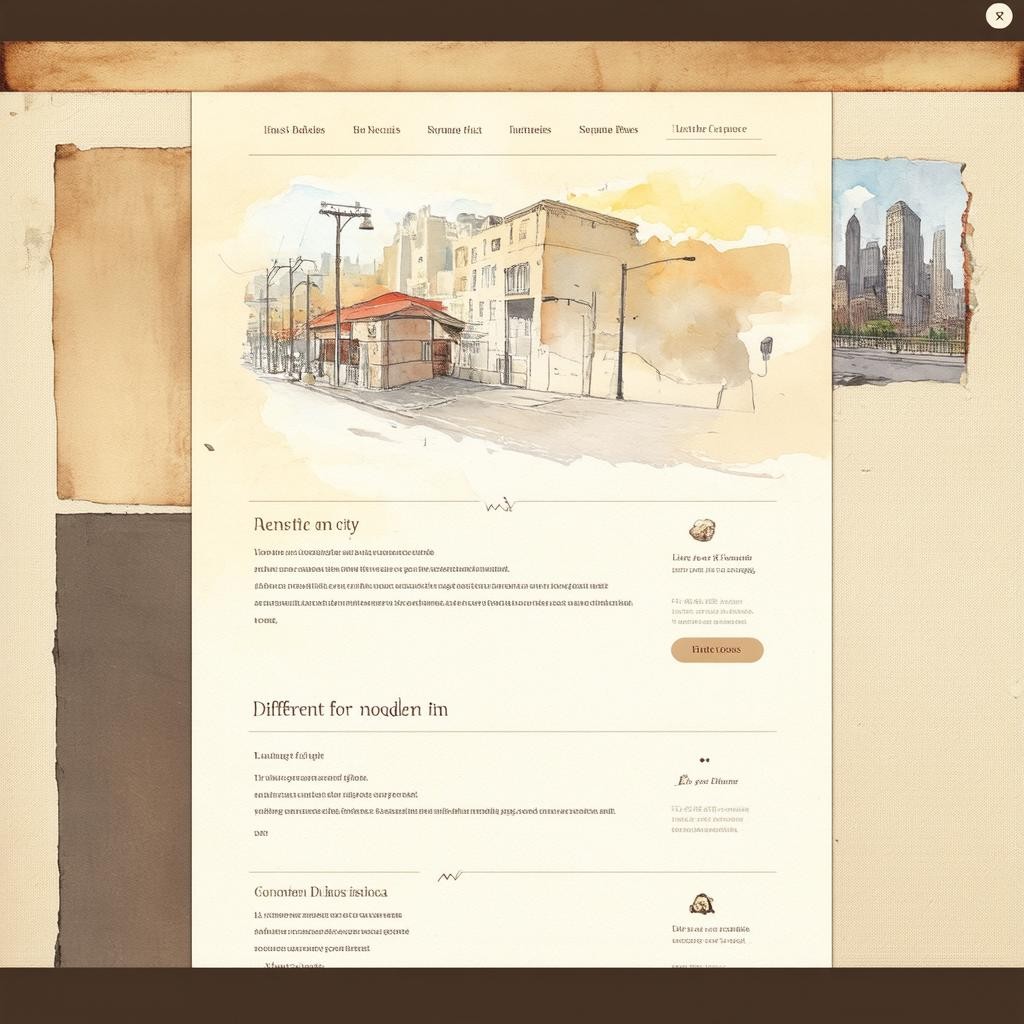This screenshot has width=1024, height=1024.
Task: Open the first navigation item on the left
Action: [x=294, y=130]
